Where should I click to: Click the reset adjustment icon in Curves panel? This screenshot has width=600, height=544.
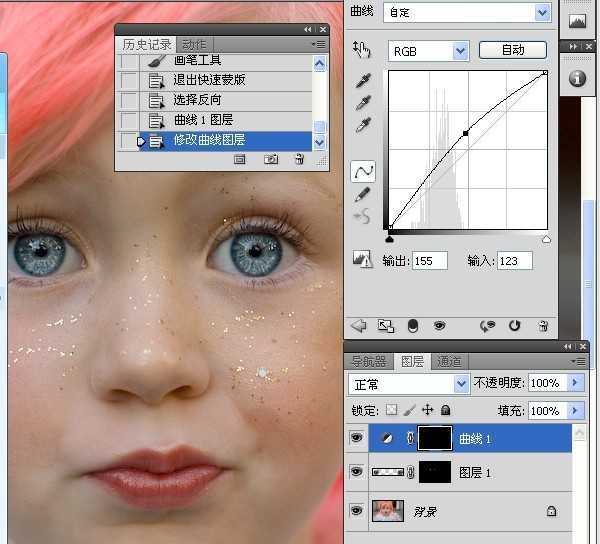(x=515, y=325)
